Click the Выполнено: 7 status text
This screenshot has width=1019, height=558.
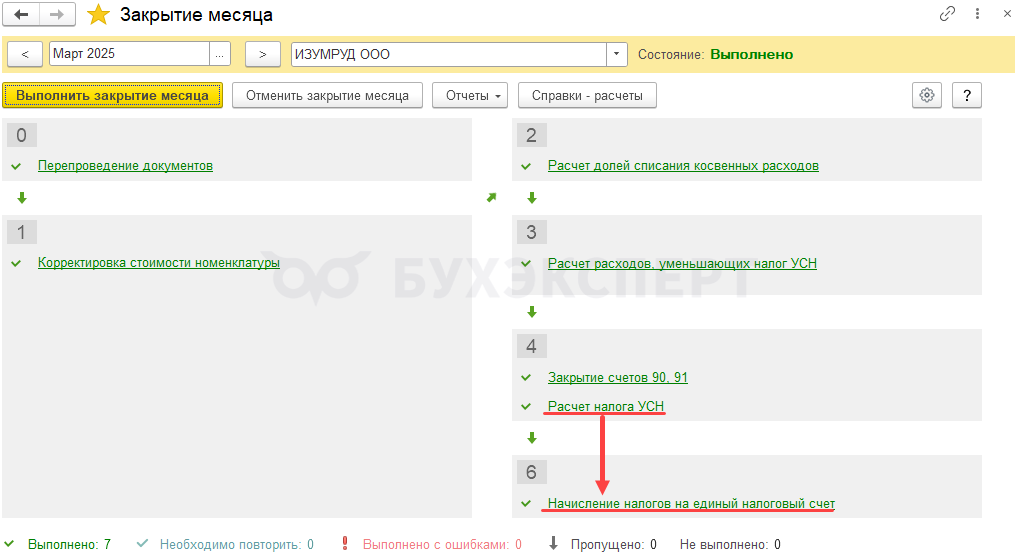click(69, 544)
